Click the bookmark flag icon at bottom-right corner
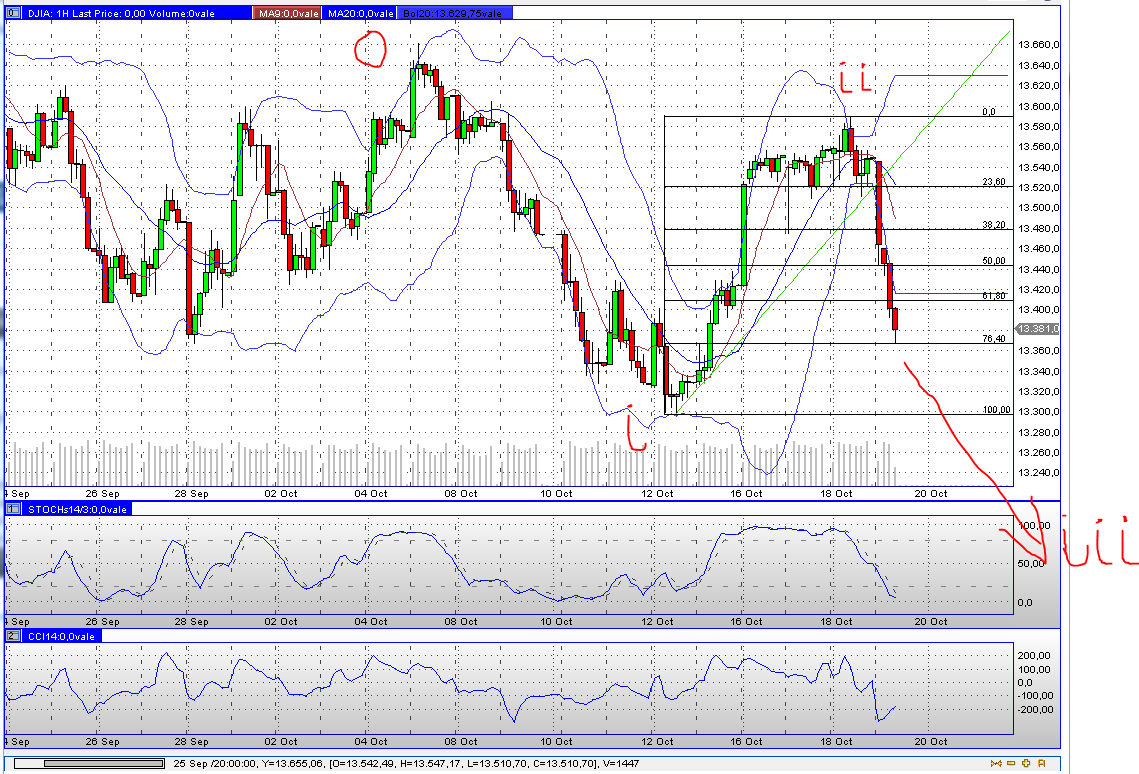Viewport: 1139px width, 774px height. point(1041,763)
